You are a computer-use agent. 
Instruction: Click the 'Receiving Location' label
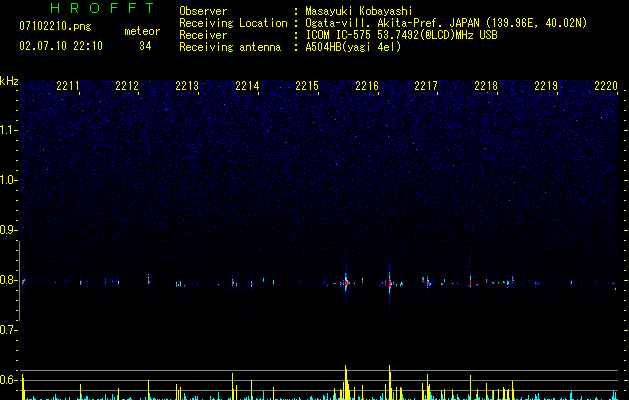[233, 23]
